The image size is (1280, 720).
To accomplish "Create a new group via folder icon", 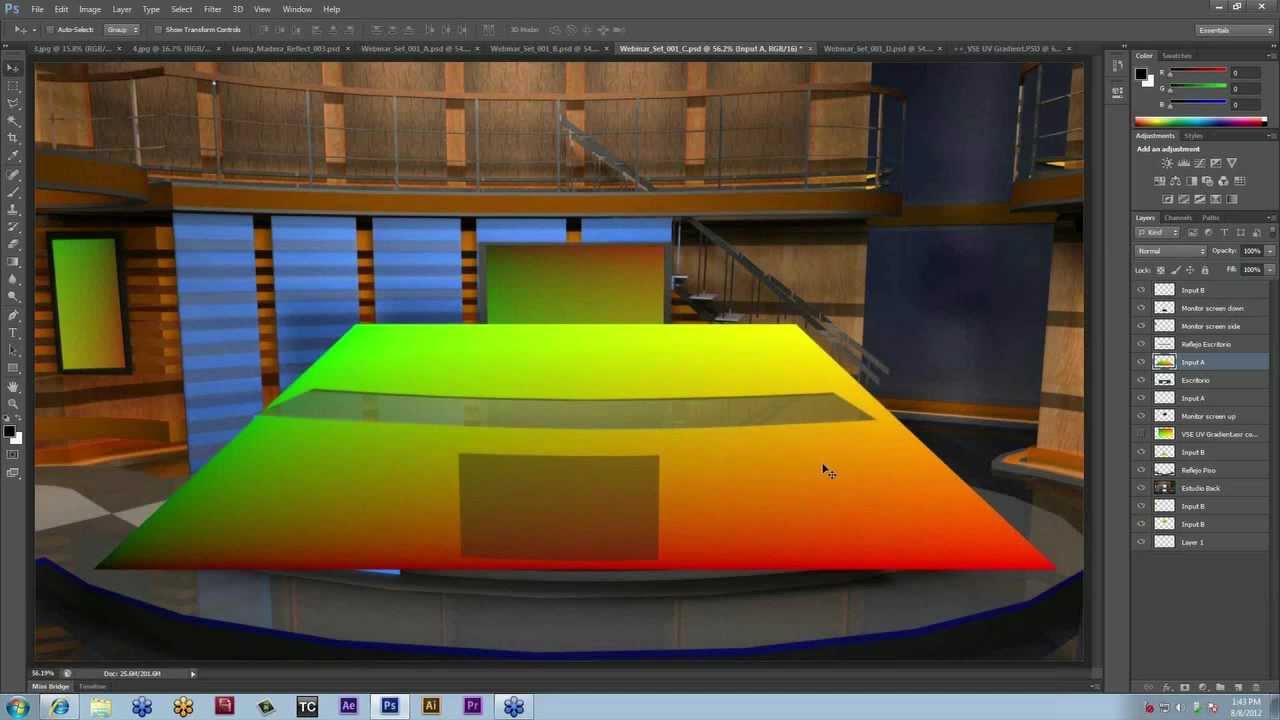I will 1220,688.
